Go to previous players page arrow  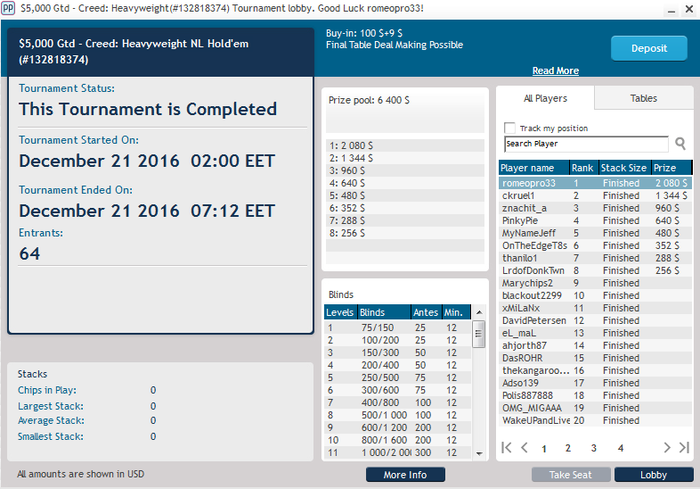click(x=525, y=447)
